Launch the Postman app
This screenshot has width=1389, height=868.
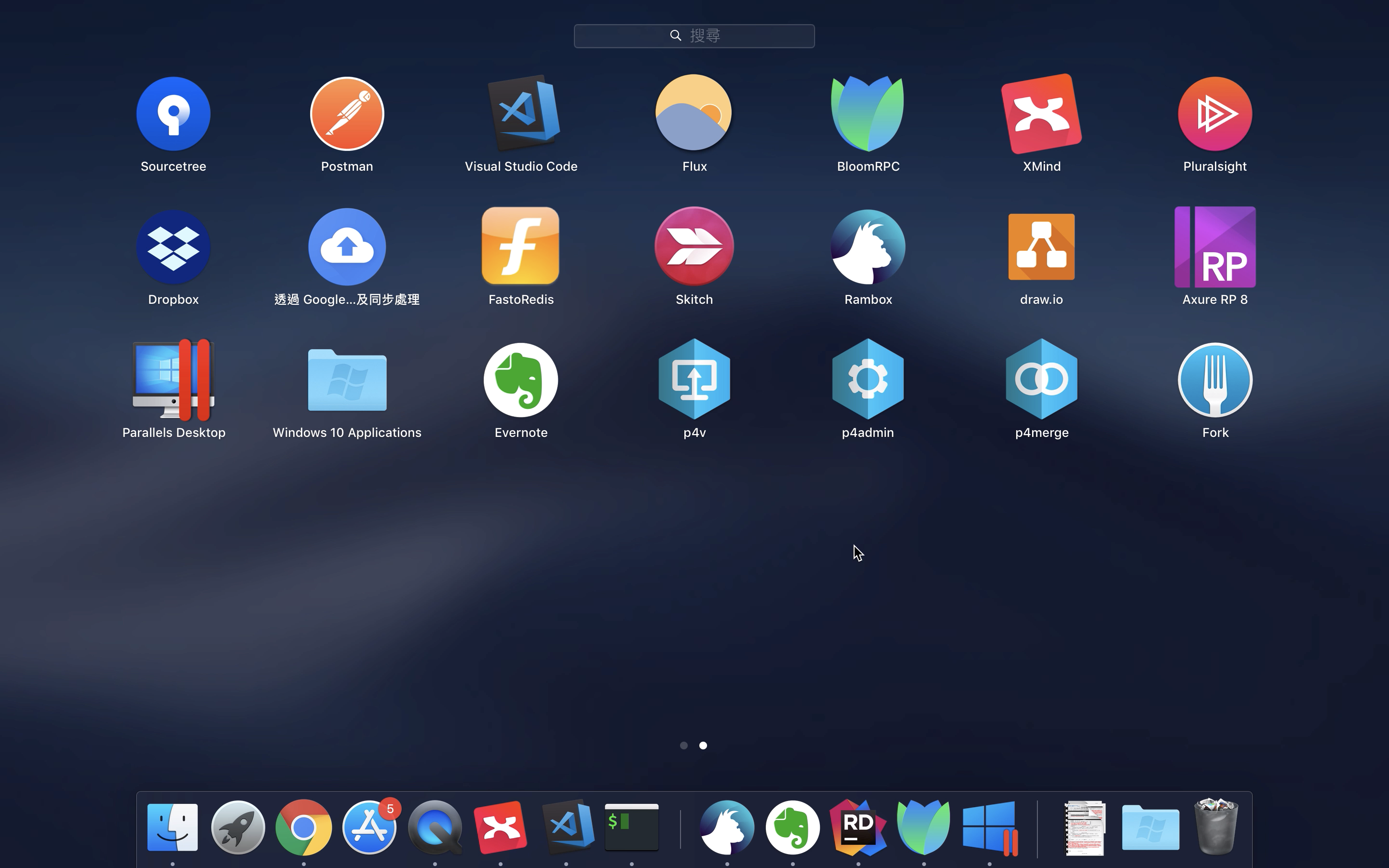347,114
